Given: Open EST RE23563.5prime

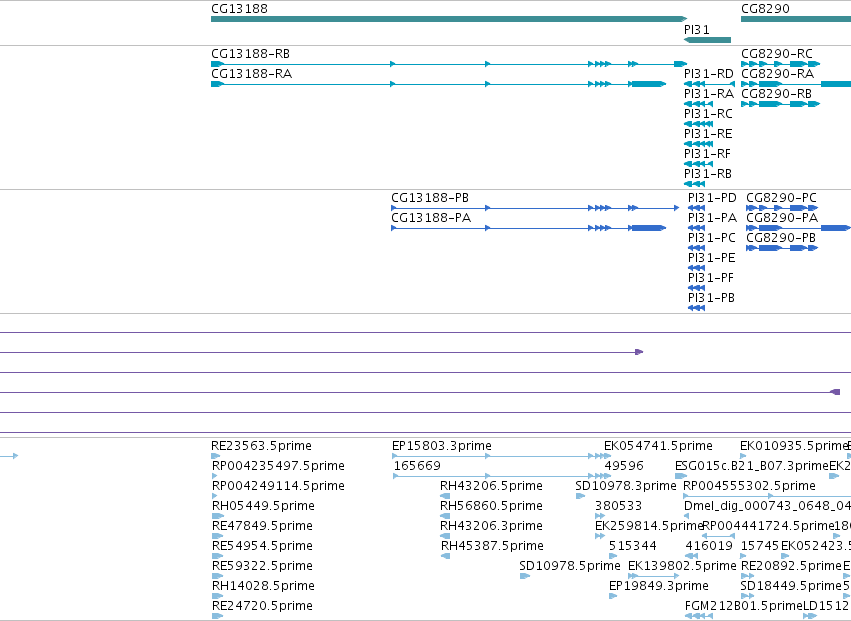Looking at the screenshot, I should (x=262, y=446).
